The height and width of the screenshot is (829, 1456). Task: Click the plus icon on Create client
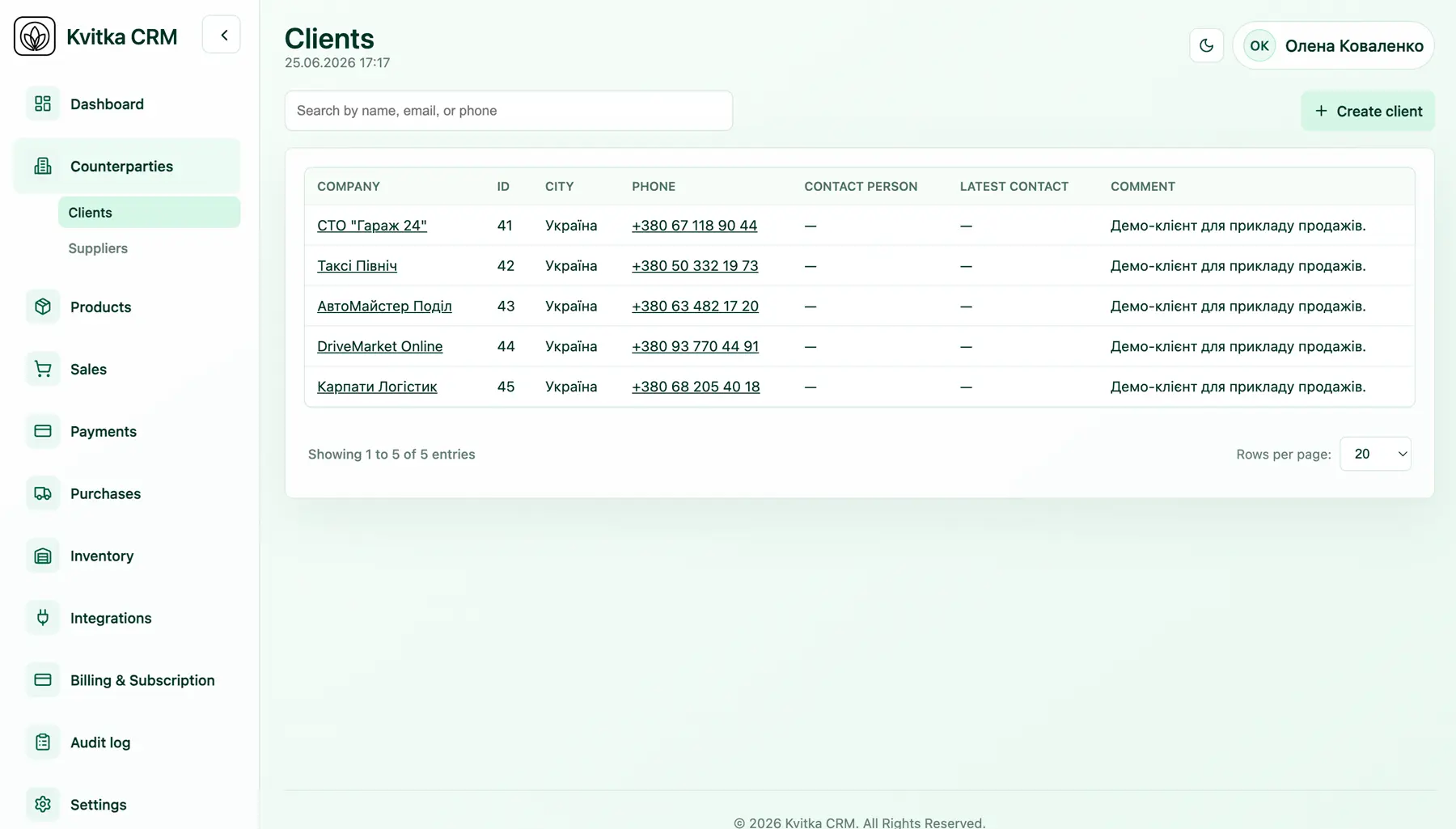1321,111
